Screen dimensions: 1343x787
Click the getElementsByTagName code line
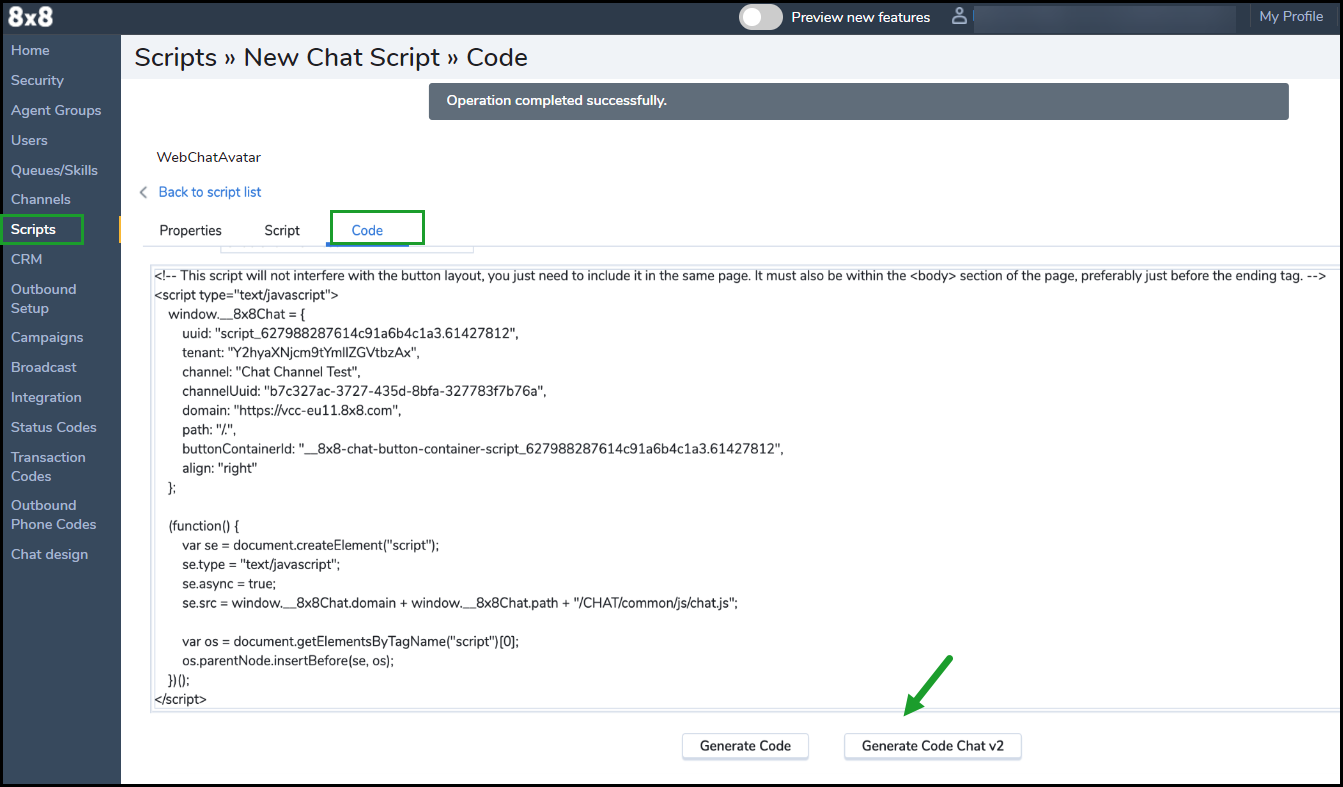(351, 641)
